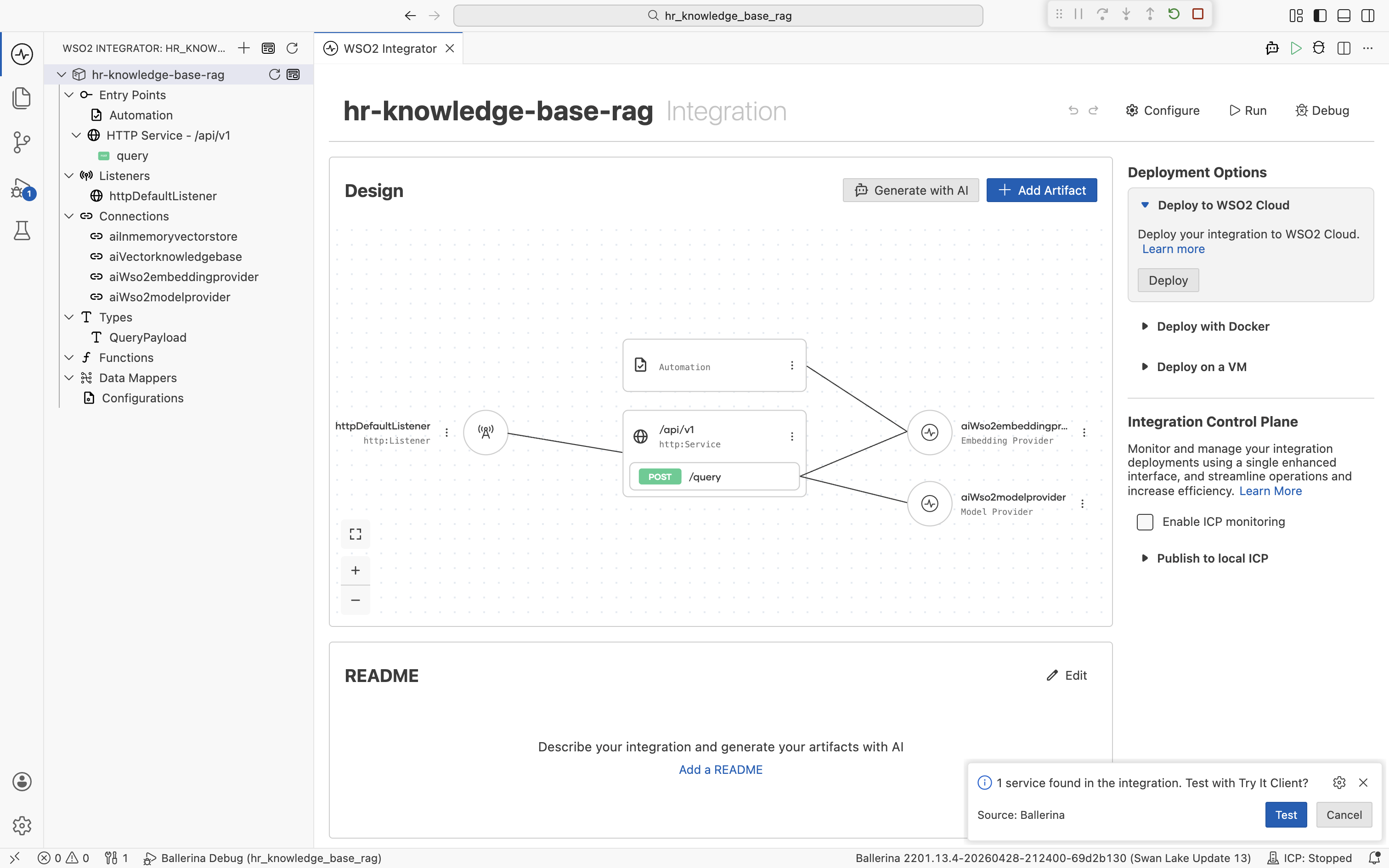Open Configurations in the tree
Image resolution: width=1389 pixels, height=868 pixels.
pyautogui.click(x=142, y=399)
